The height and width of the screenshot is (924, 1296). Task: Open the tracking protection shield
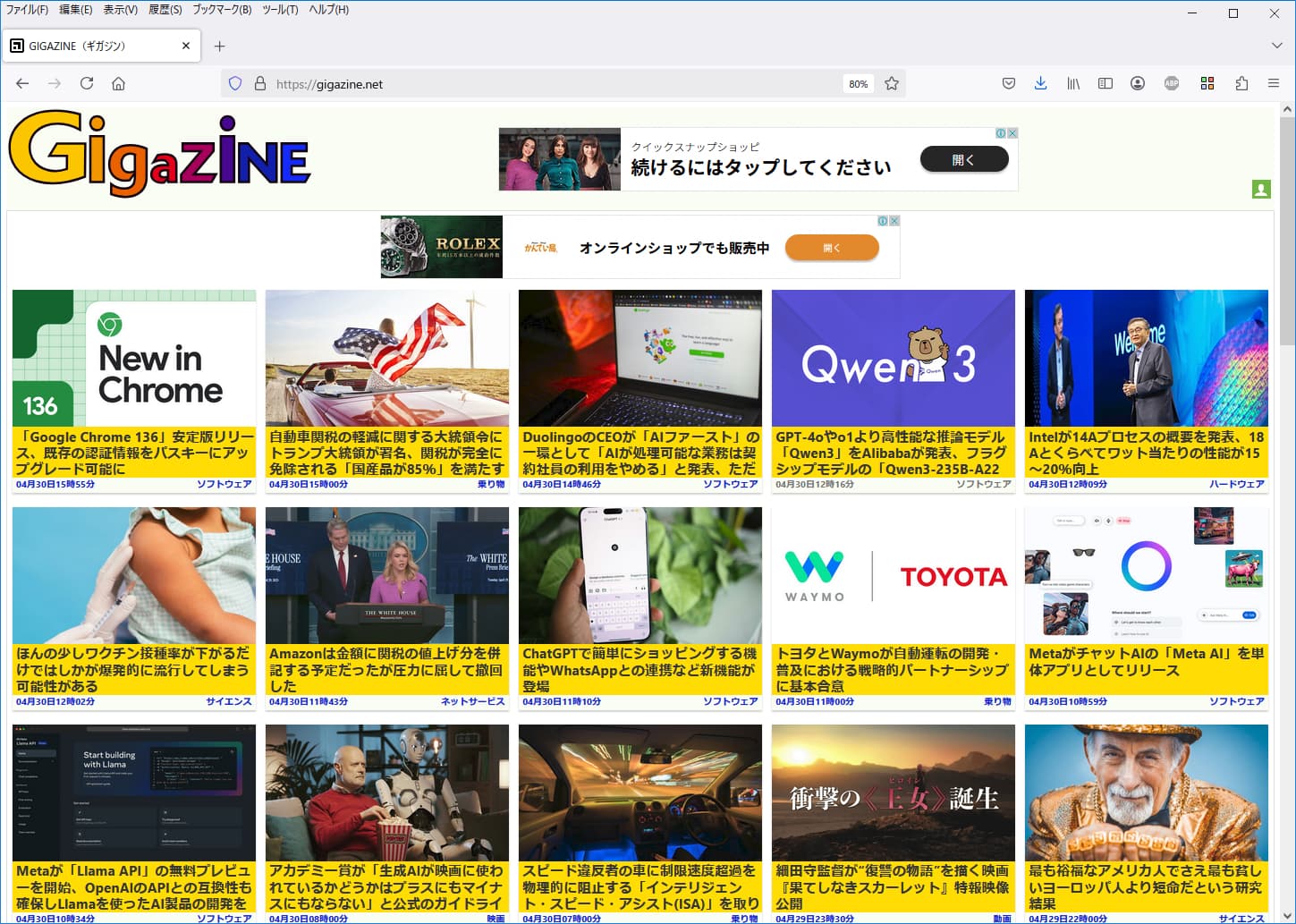coord(235,83)
